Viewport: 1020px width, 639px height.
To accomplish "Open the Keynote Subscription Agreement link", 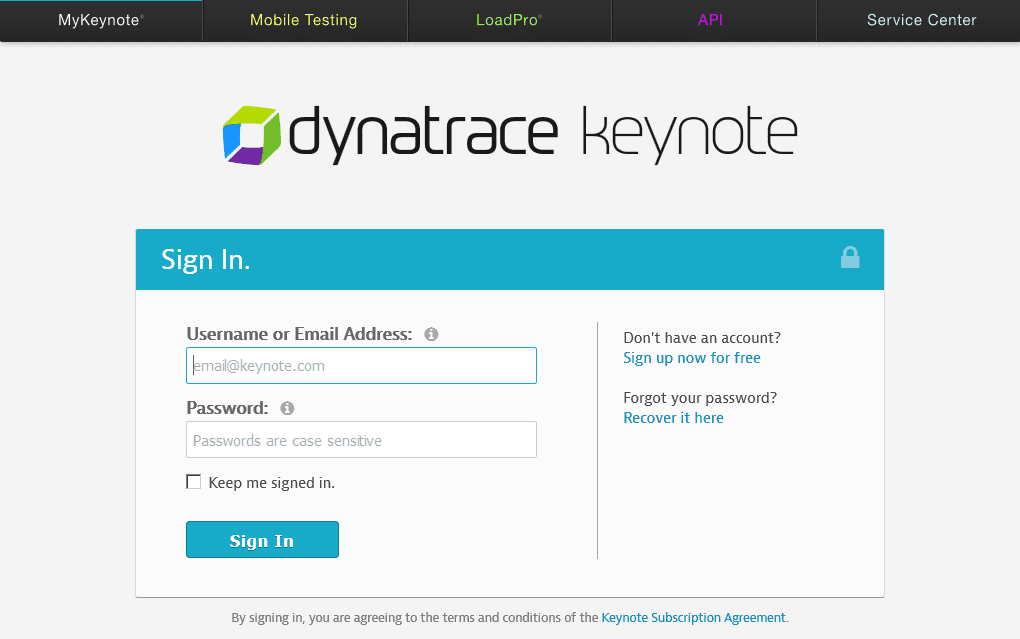I will 693,618.
